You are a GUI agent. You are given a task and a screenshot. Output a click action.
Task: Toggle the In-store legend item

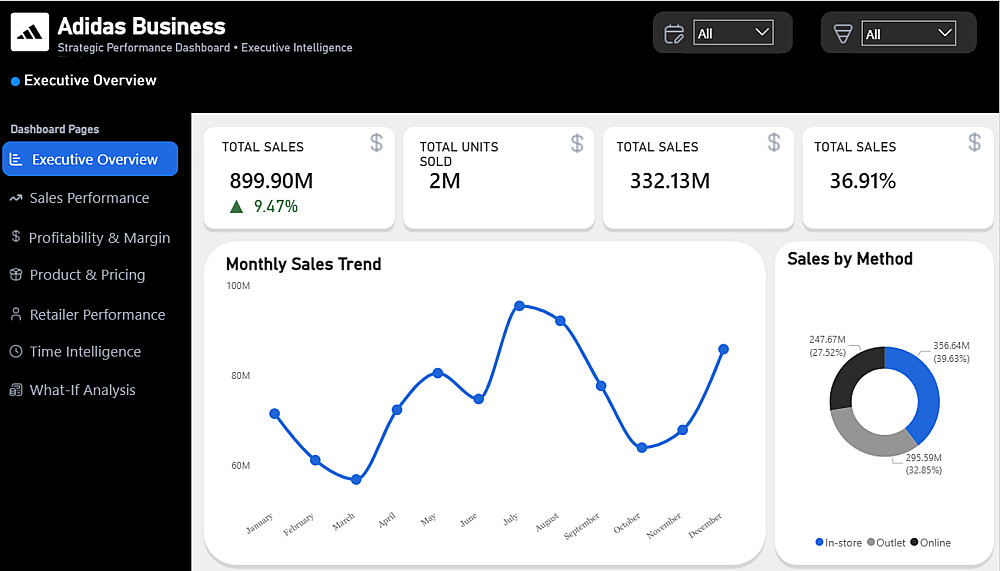coord(838,543)
